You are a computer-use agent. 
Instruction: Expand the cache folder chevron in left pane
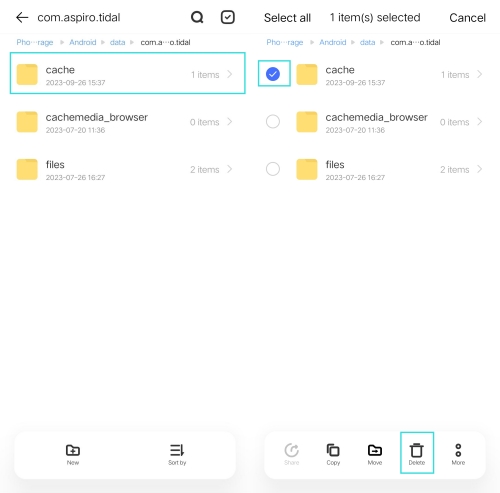(230, 74)
